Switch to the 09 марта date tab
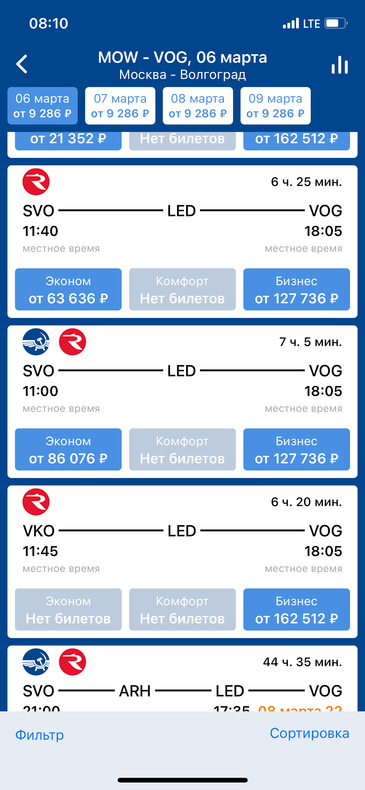This screenshot has height=790, width=365. (x=276, y=106)
